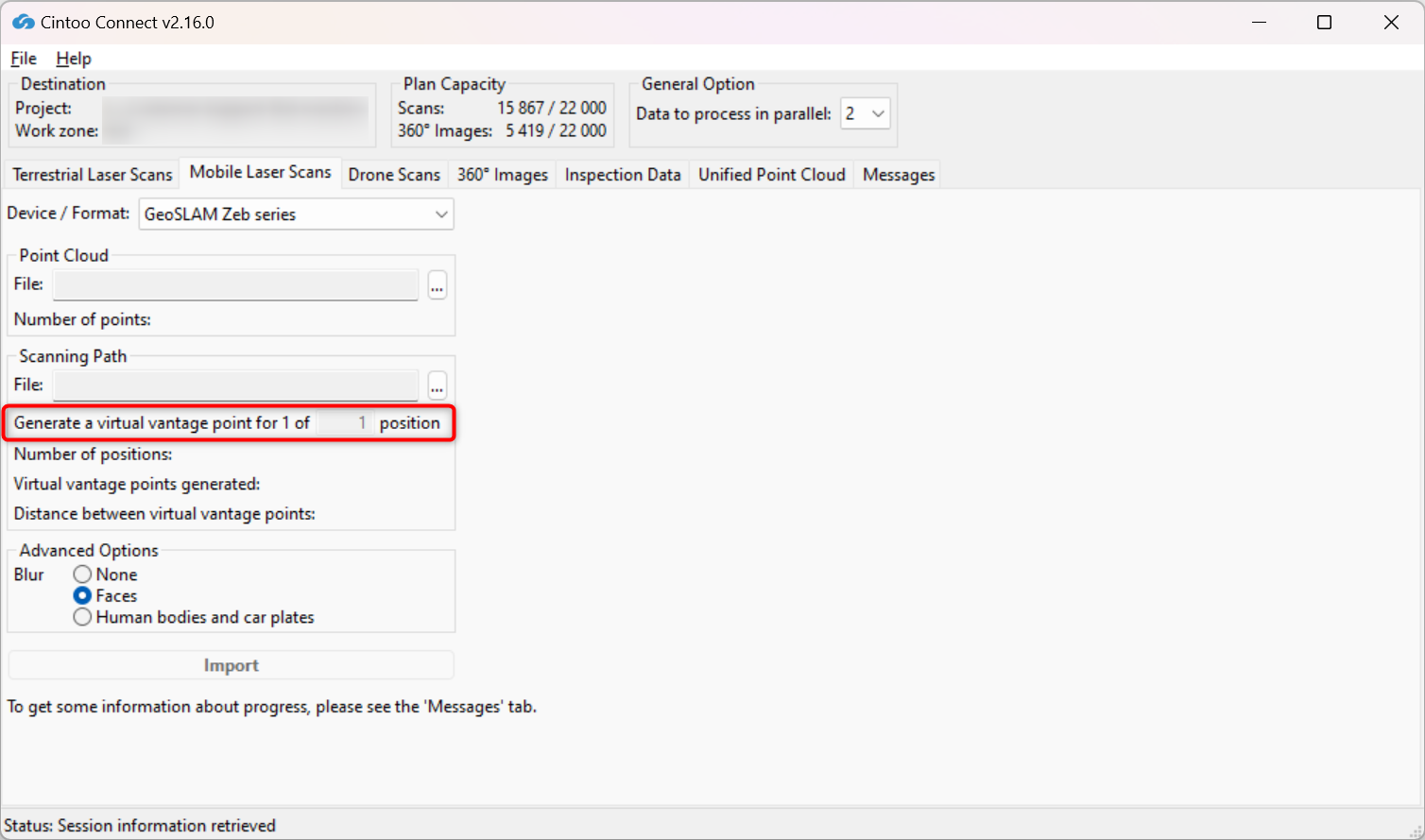Open the Help menu
1425x840 pixels.
pyautogui.click(x=74, y=59)
